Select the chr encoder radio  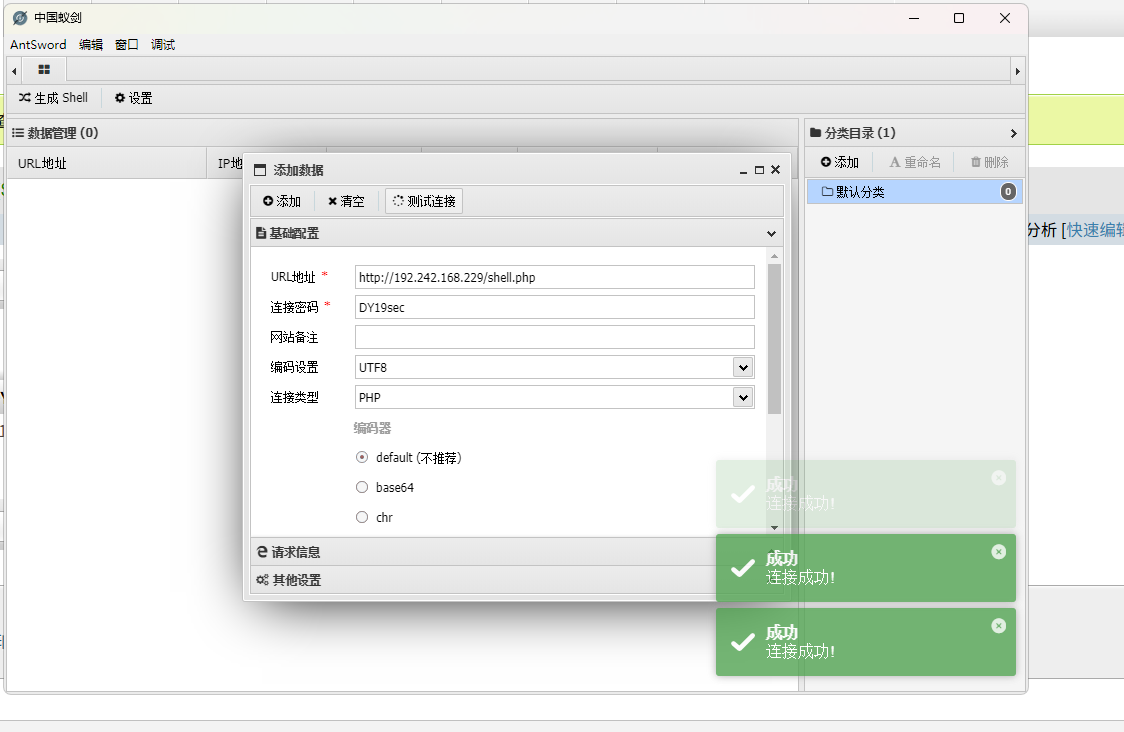[362, 517]
